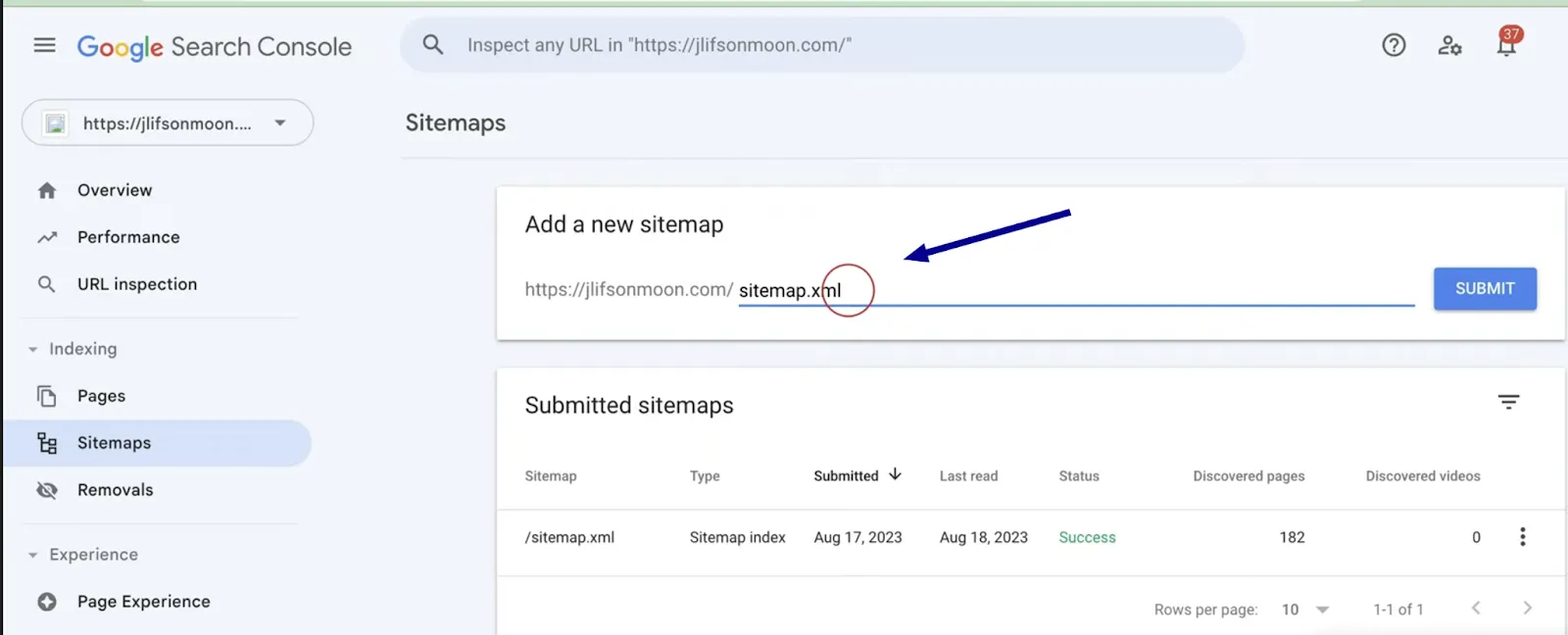The height and width of the screenshot is (635, 1568).
Task: Open the Help question mark icon
Action: 1394,45
